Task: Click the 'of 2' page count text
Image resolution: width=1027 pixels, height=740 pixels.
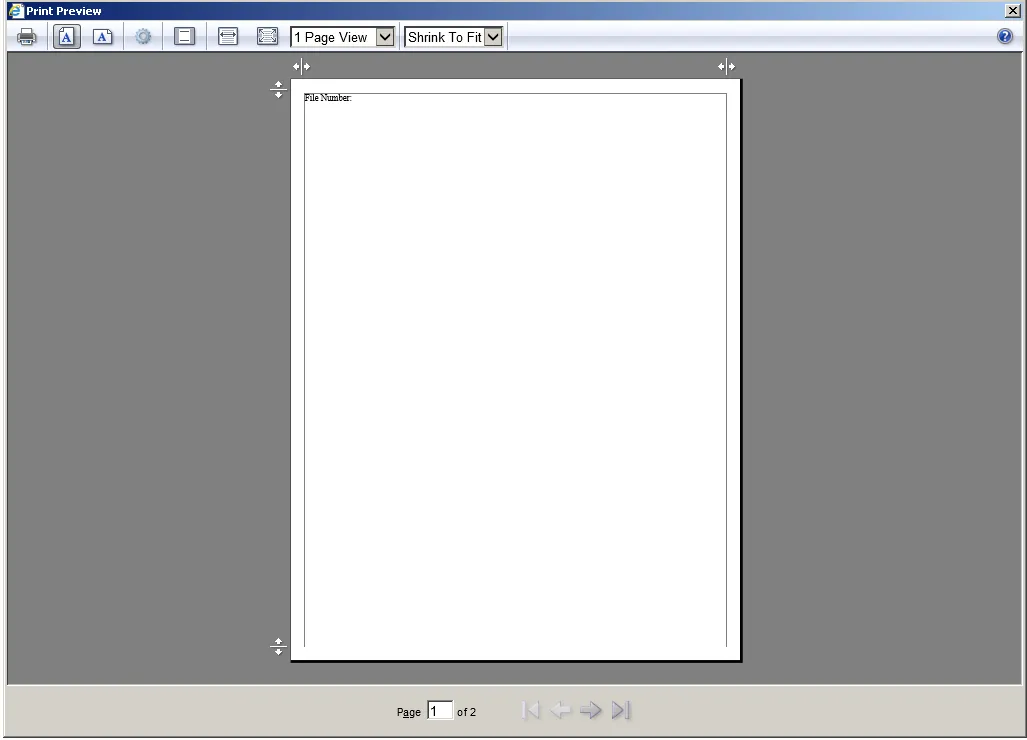Action: (x=466, y=712)
